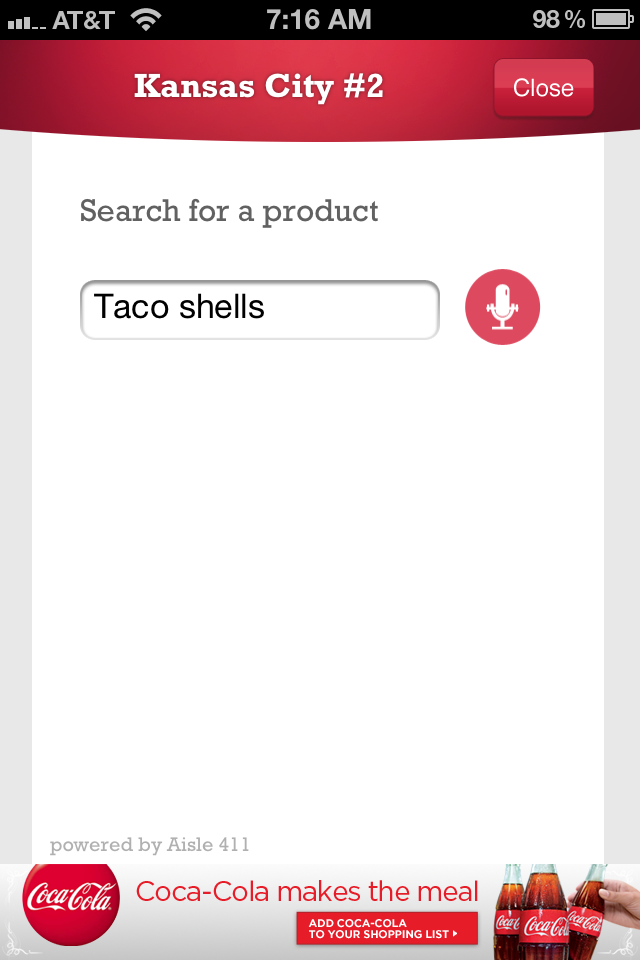Tap the 7:16 AM clock

click(x=318, y=20)
